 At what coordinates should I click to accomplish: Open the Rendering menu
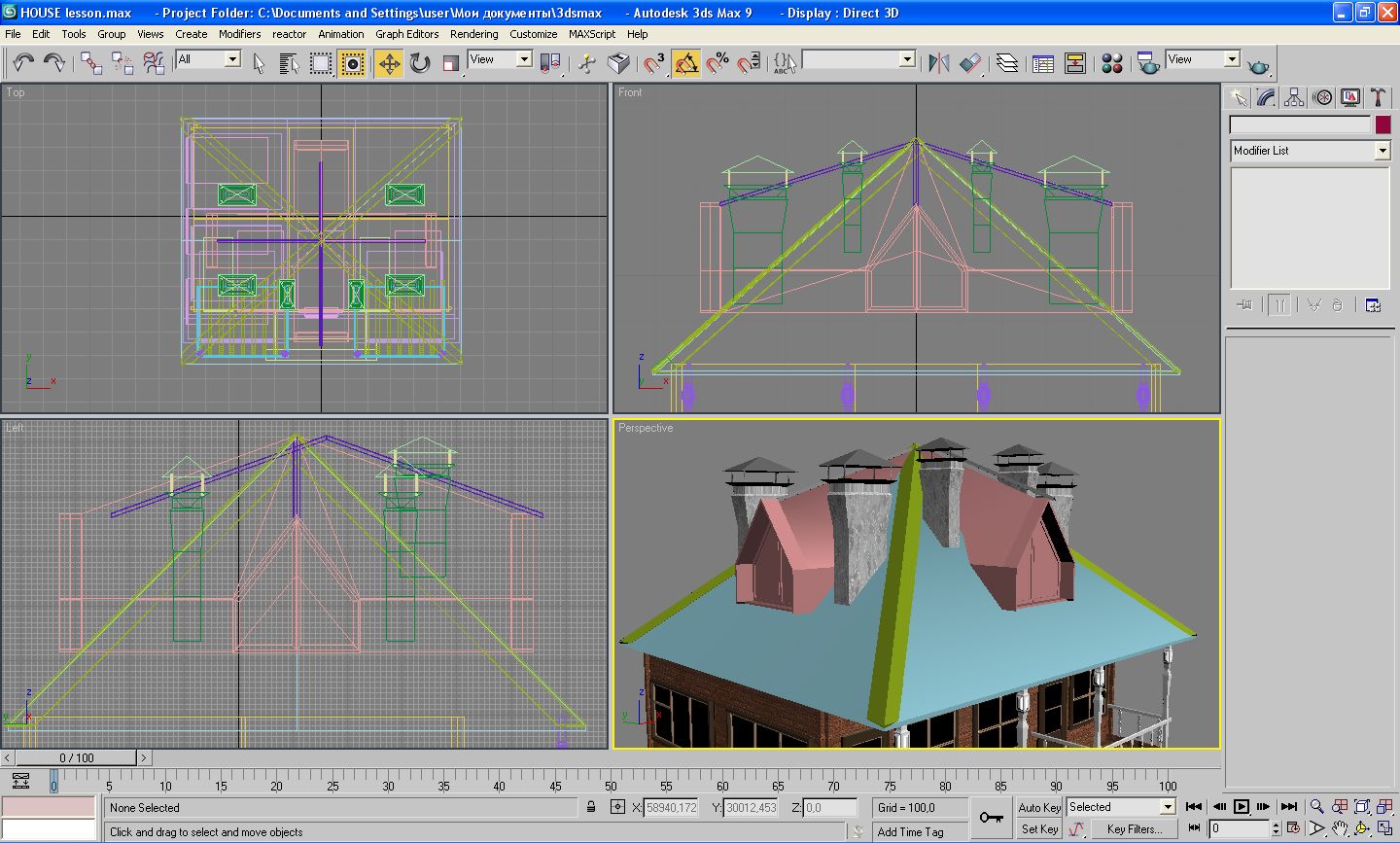[473, 34]
